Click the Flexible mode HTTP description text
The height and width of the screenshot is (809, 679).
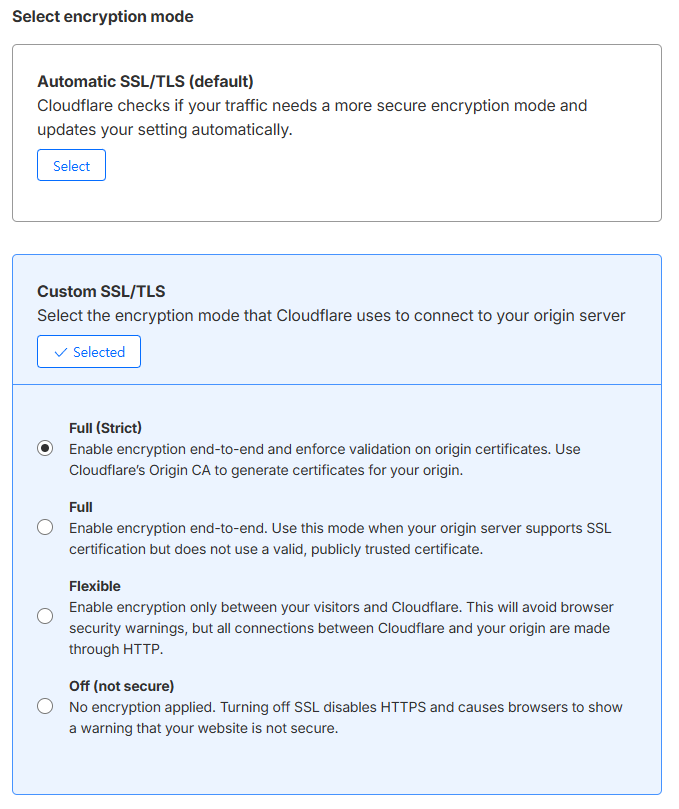pyautogui.click(x=340, y=627)
